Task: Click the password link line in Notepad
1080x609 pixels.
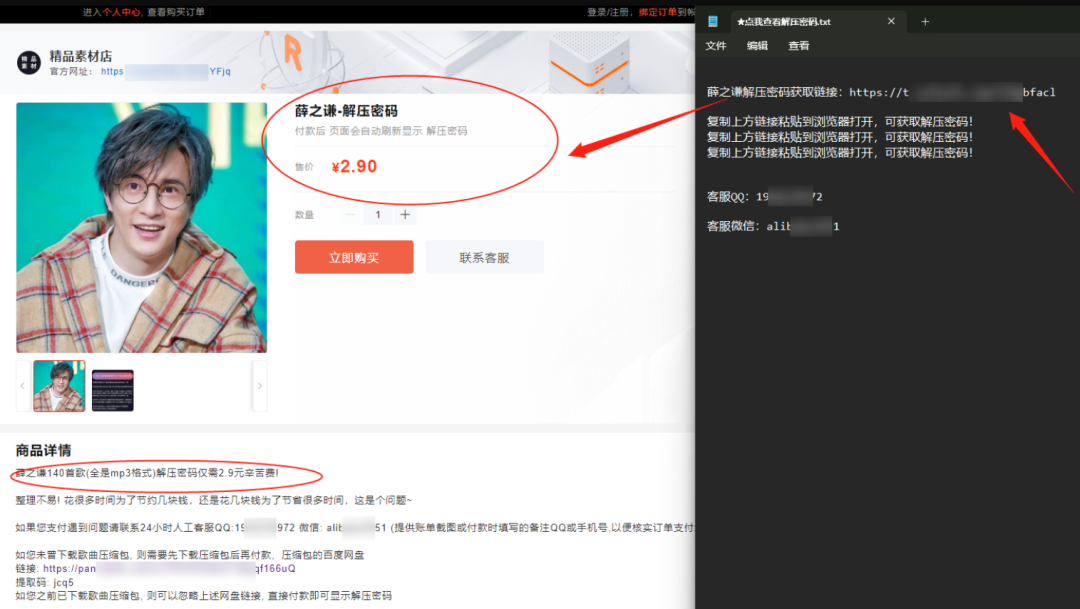Action: coord(881,92)
